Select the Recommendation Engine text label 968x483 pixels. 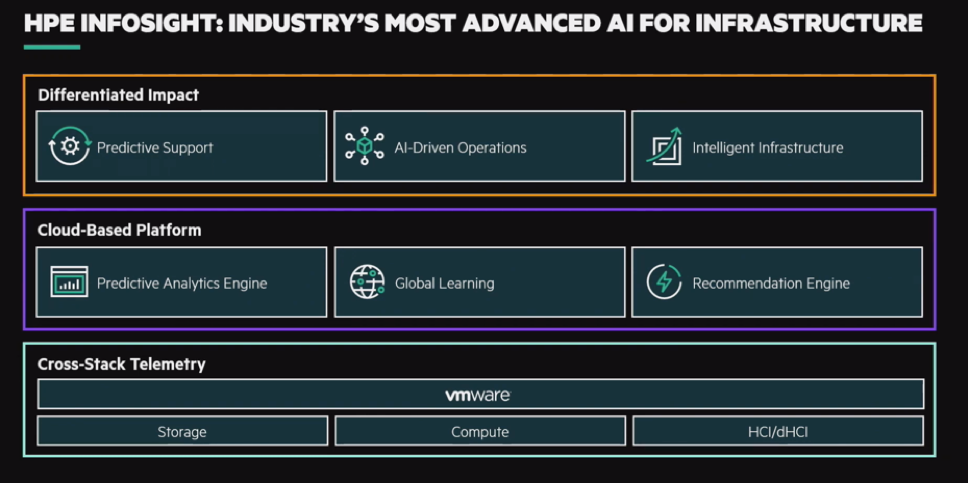771,284
